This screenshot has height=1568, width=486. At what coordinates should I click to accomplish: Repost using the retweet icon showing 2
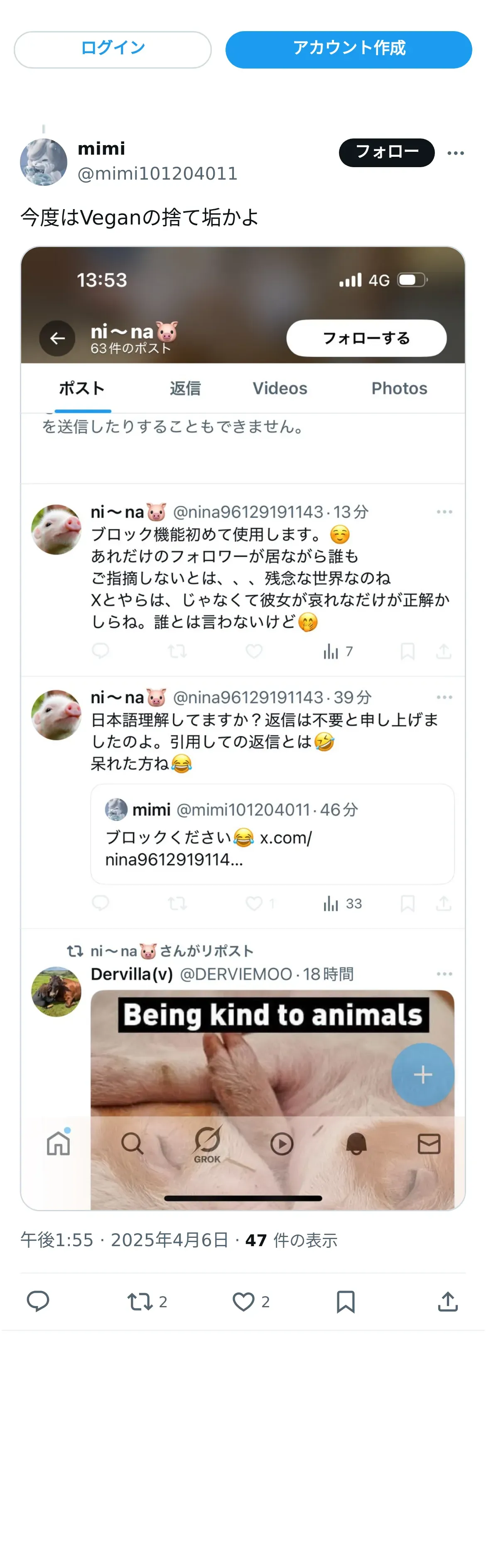(147, 1301)
